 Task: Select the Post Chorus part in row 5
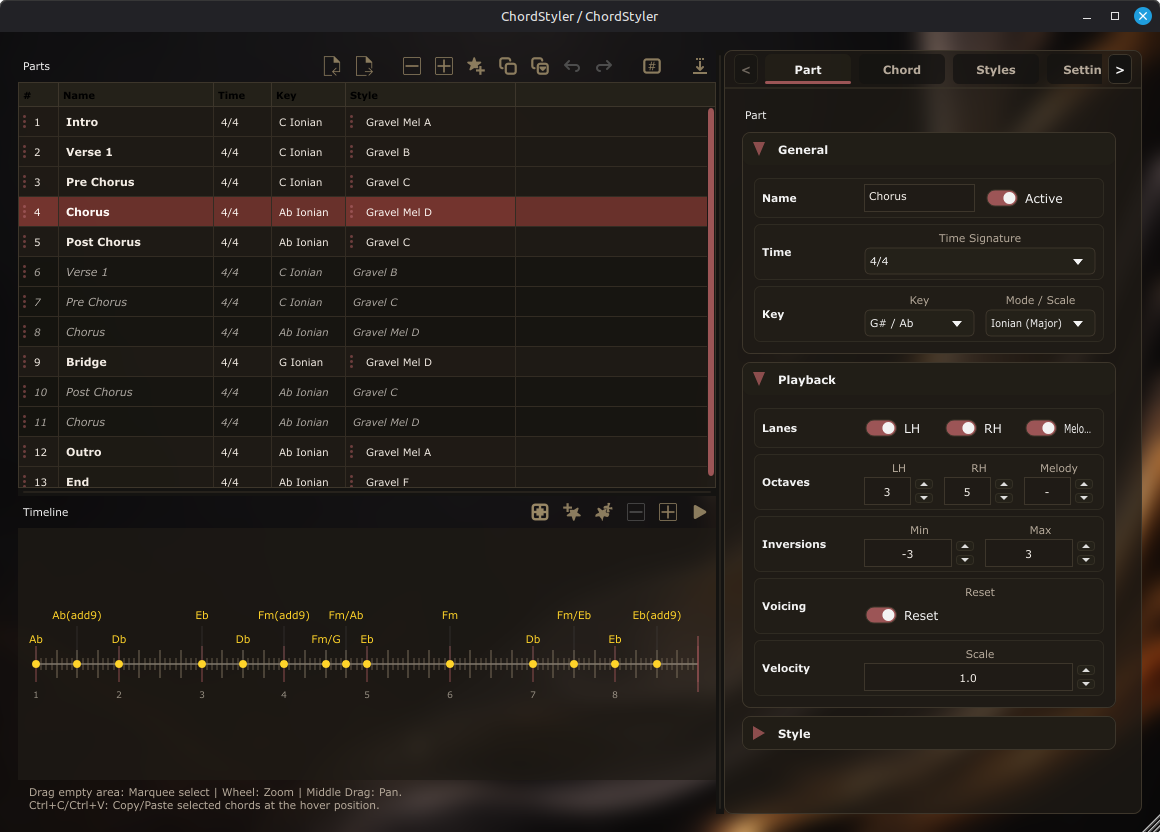[x=362, y=242]
